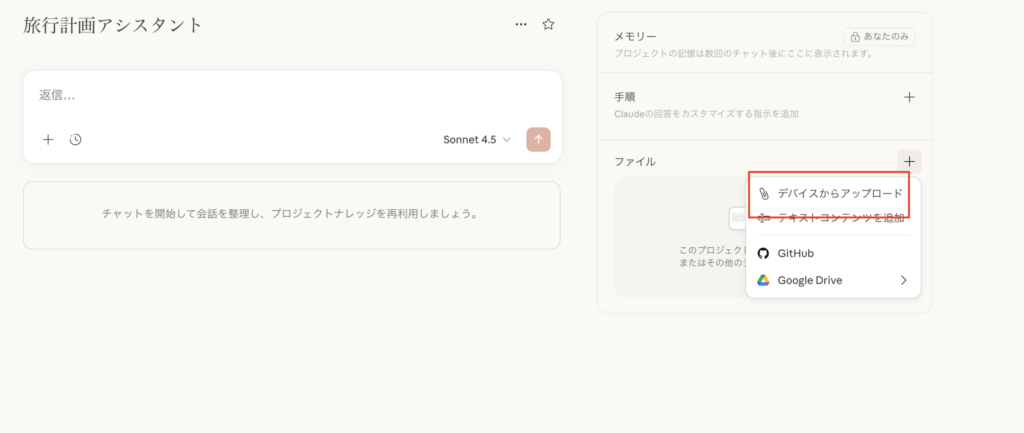This screenshot has height=433, width=1024.
Task: Click the ファイル plus button
Action: [909, 161]
